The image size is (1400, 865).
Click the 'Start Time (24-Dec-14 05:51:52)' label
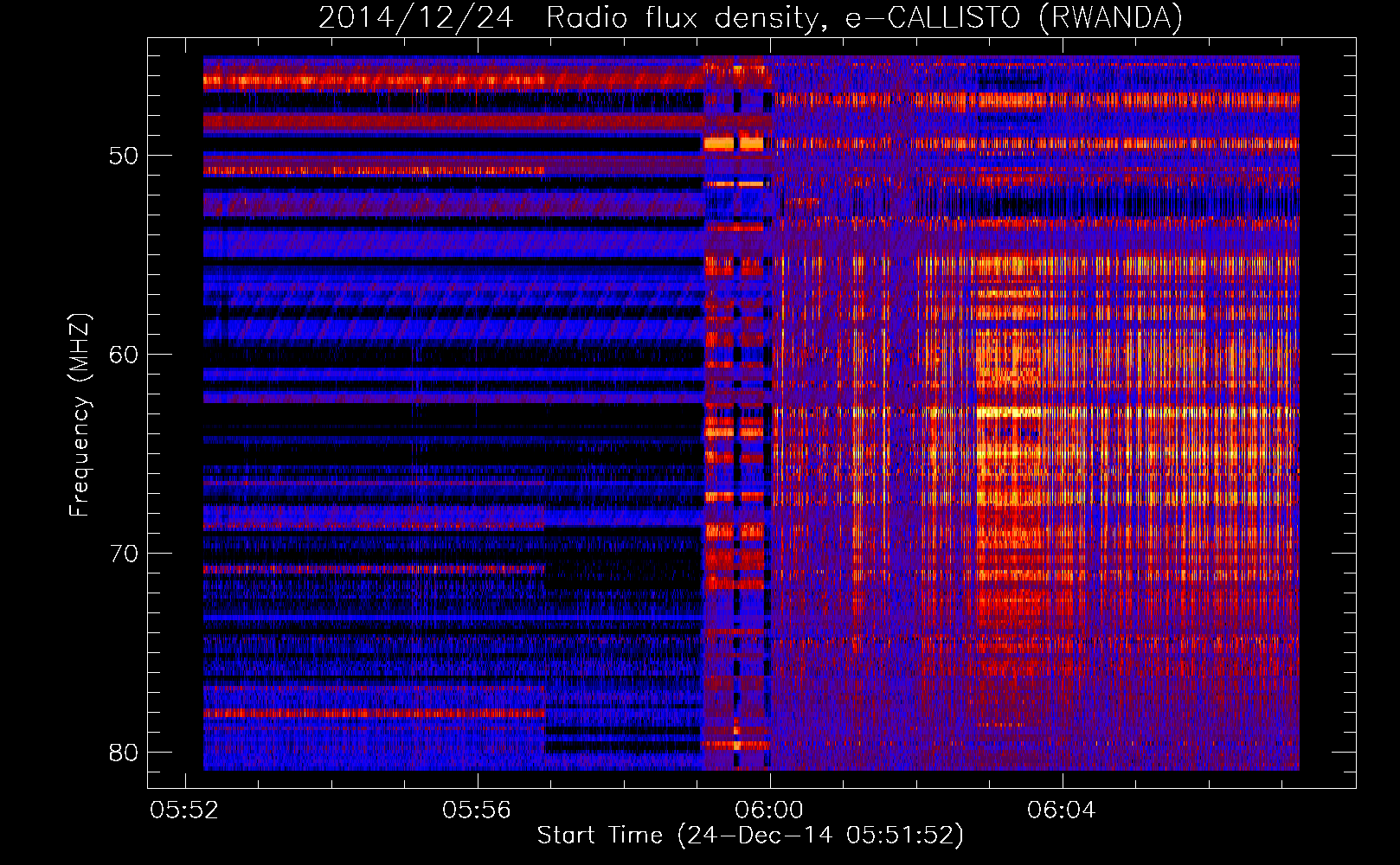750,836
